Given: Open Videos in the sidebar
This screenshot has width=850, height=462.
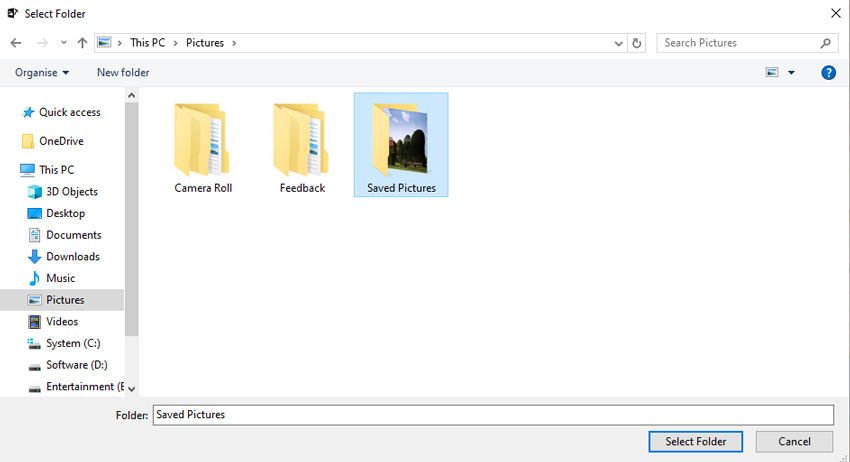Looking at the screenshot, I should tap(62, 322).
